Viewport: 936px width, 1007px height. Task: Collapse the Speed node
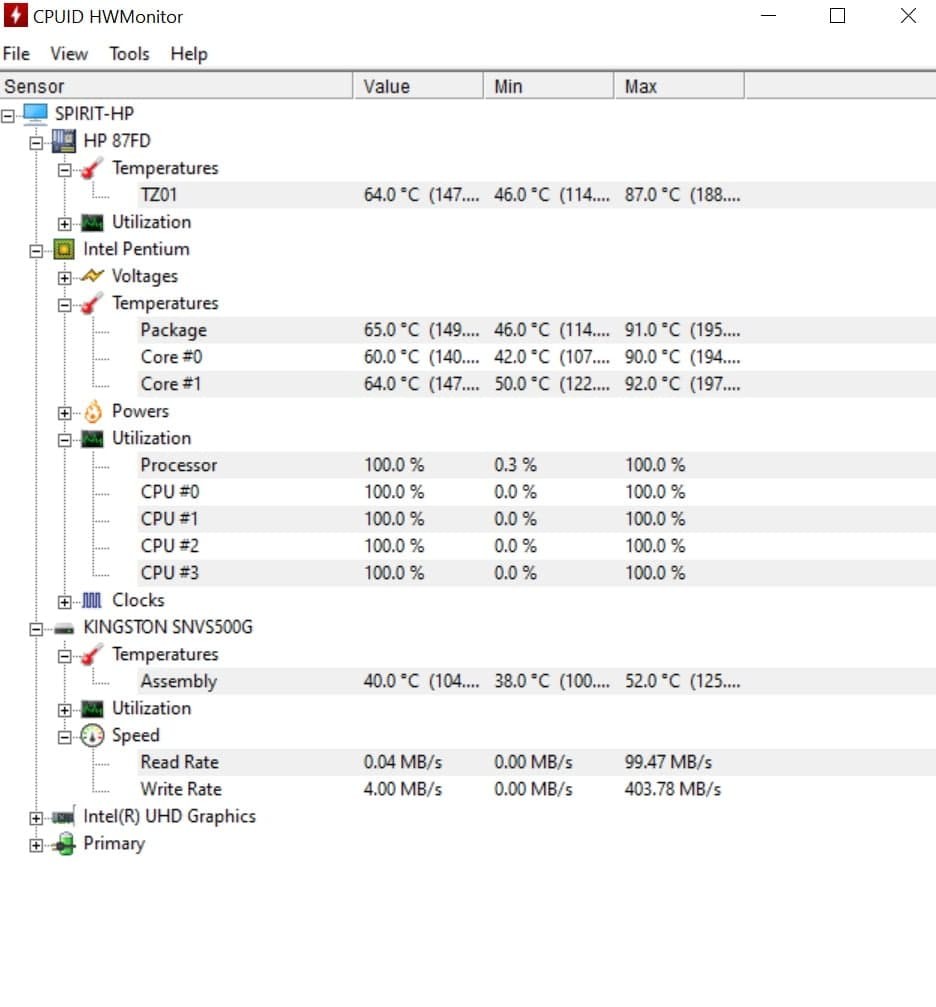[x=64, y=737]
